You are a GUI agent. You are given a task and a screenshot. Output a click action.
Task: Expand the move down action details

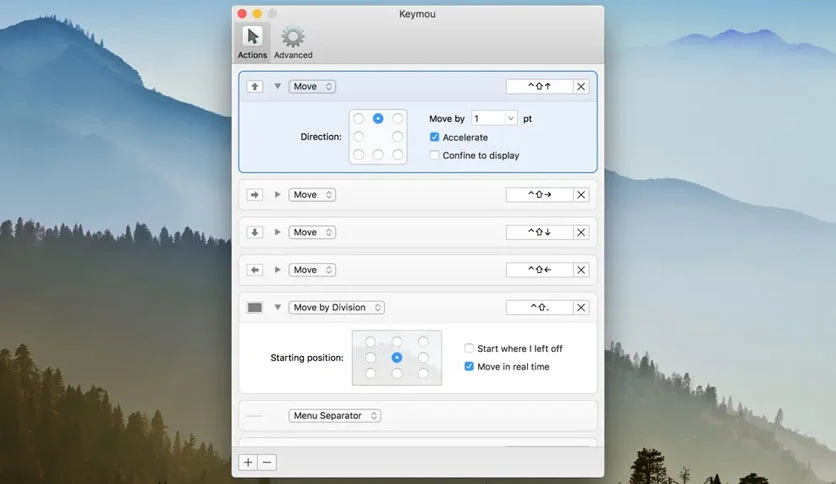277,232
